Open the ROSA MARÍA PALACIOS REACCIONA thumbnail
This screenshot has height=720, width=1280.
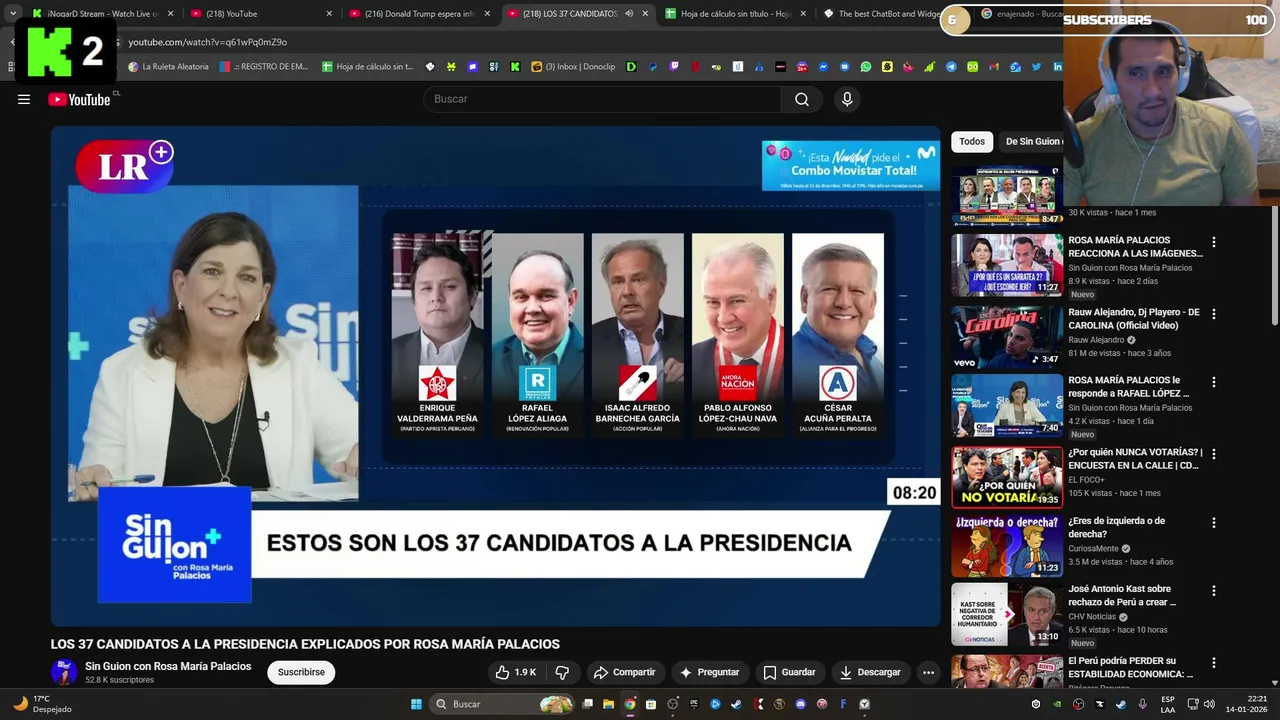(1007, 265)
